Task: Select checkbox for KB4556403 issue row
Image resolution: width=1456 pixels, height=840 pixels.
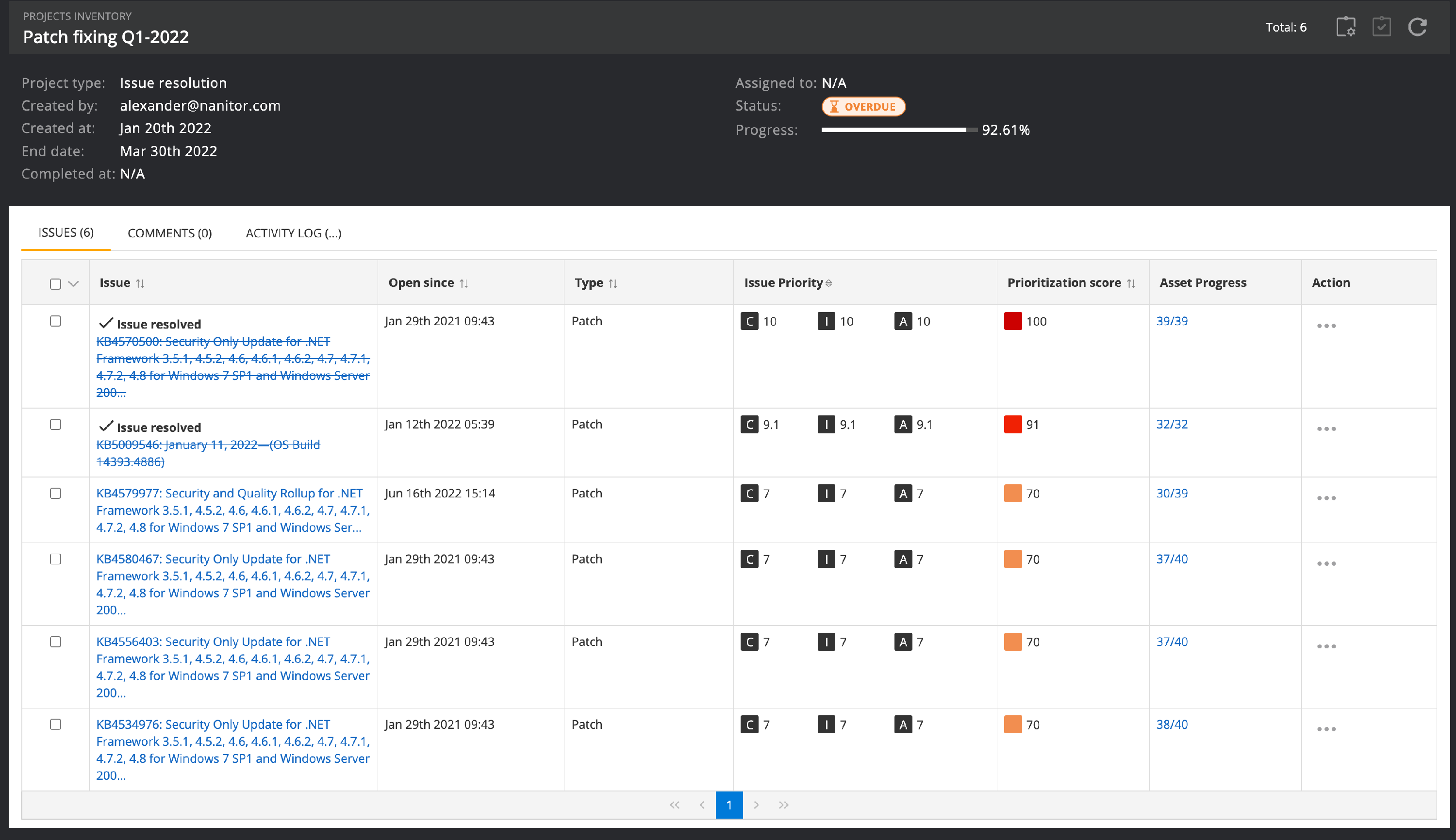Action: [55, 642]
